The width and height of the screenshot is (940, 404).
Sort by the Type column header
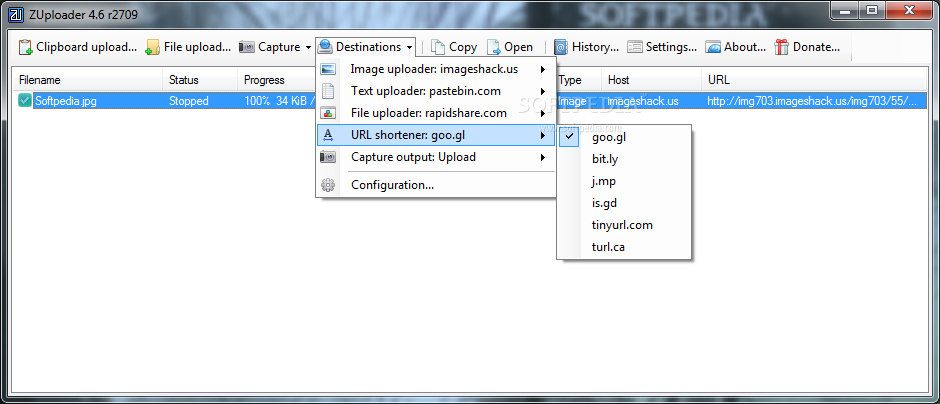pyautogui.click(x=579, y=80)
